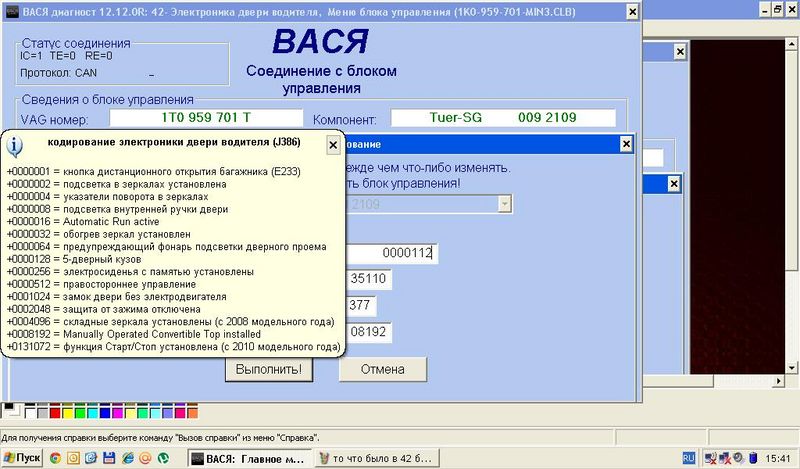800x469 pixels.
Task: Click the ВАСЯ logo heading
Action: tap(320, 41)
